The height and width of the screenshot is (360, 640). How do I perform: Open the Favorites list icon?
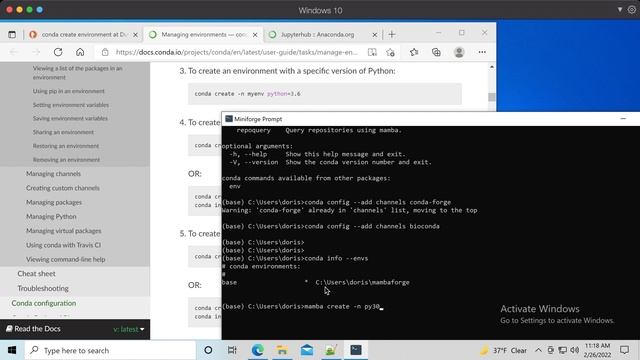pyautogui.click(x=414, y=52)
